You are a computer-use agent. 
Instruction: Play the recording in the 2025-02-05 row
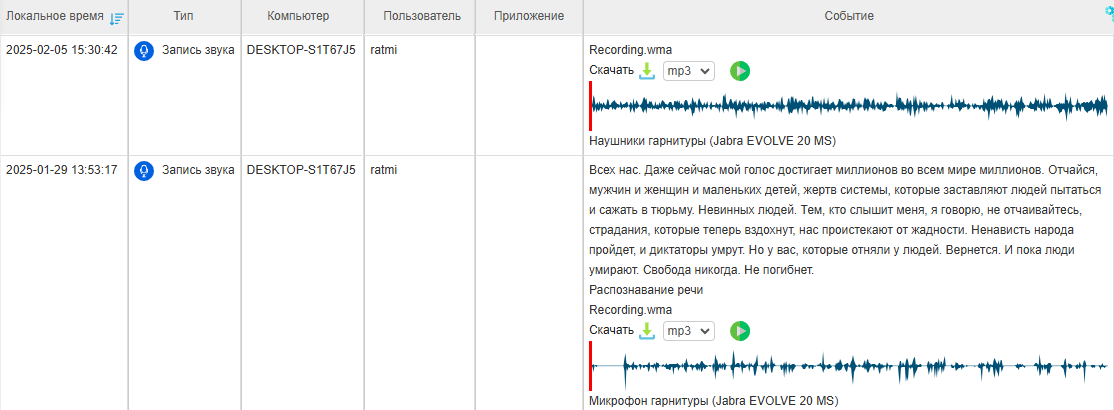pos(740,71)
